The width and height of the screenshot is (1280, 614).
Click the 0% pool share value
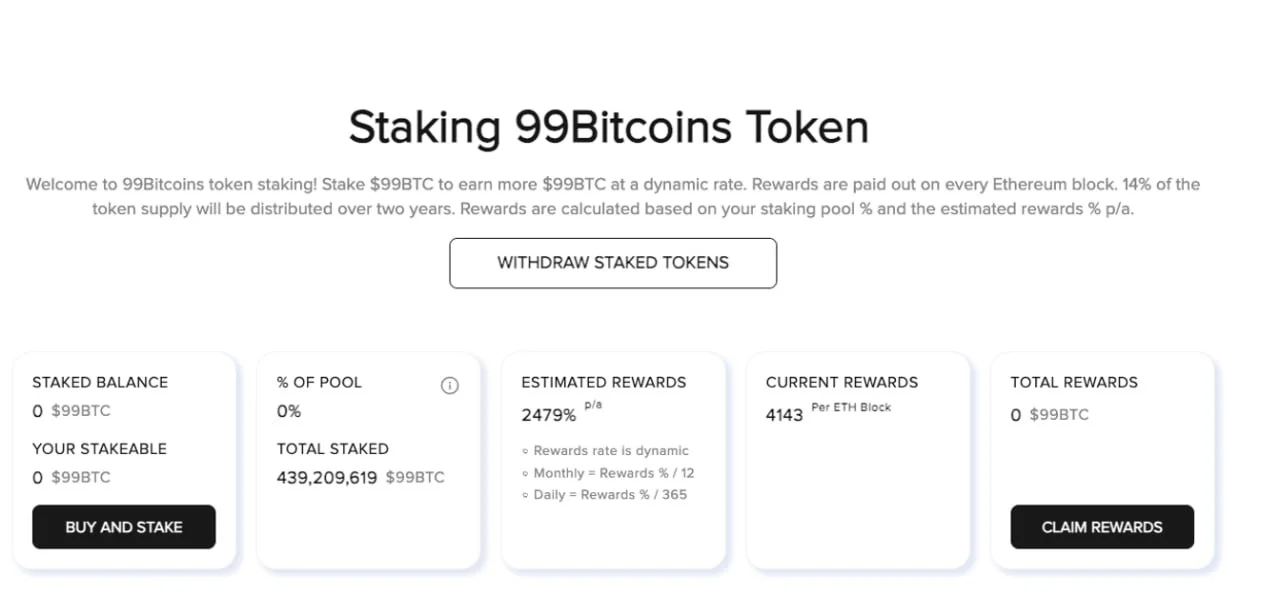289,411
